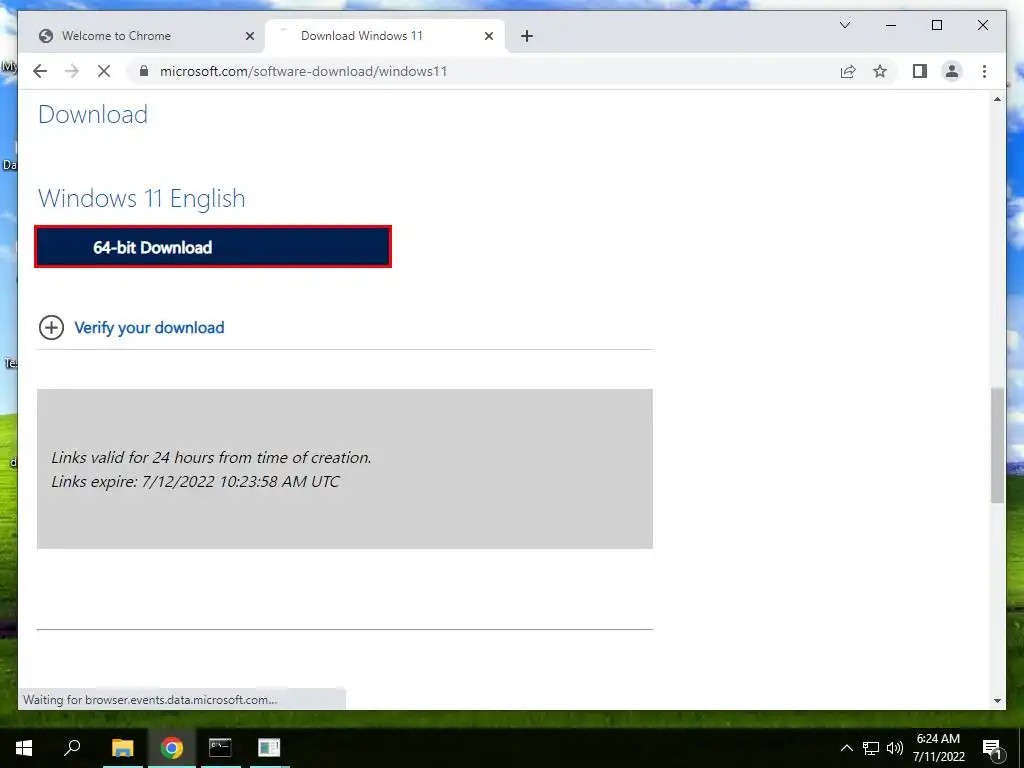Close the Welcome to Chrome tab

[249, 37]
